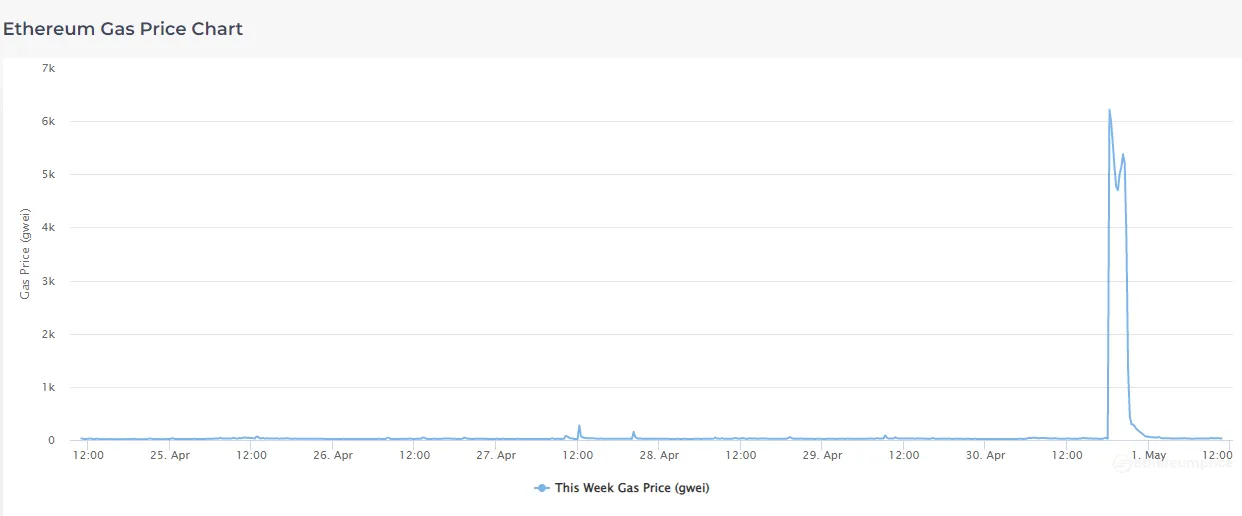Click the 30. Apr date label
Image resolution: width=1242 pixels, height=516 pixels.
[985, 455]
